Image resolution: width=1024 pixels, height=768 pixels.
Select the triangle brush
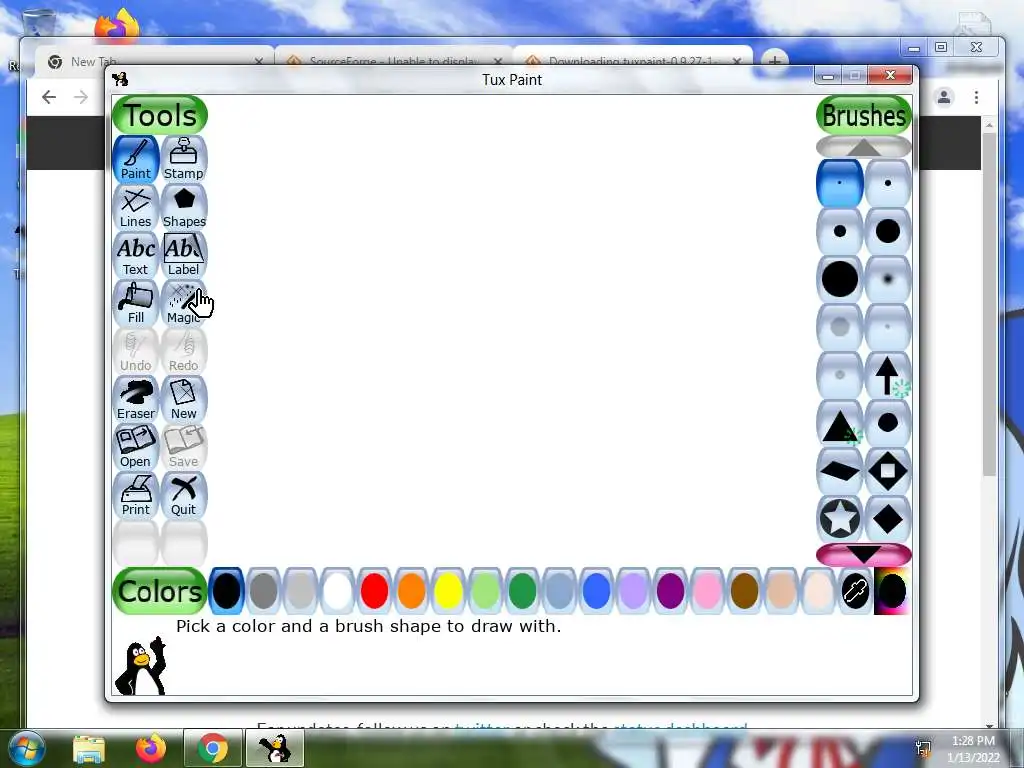840,423
